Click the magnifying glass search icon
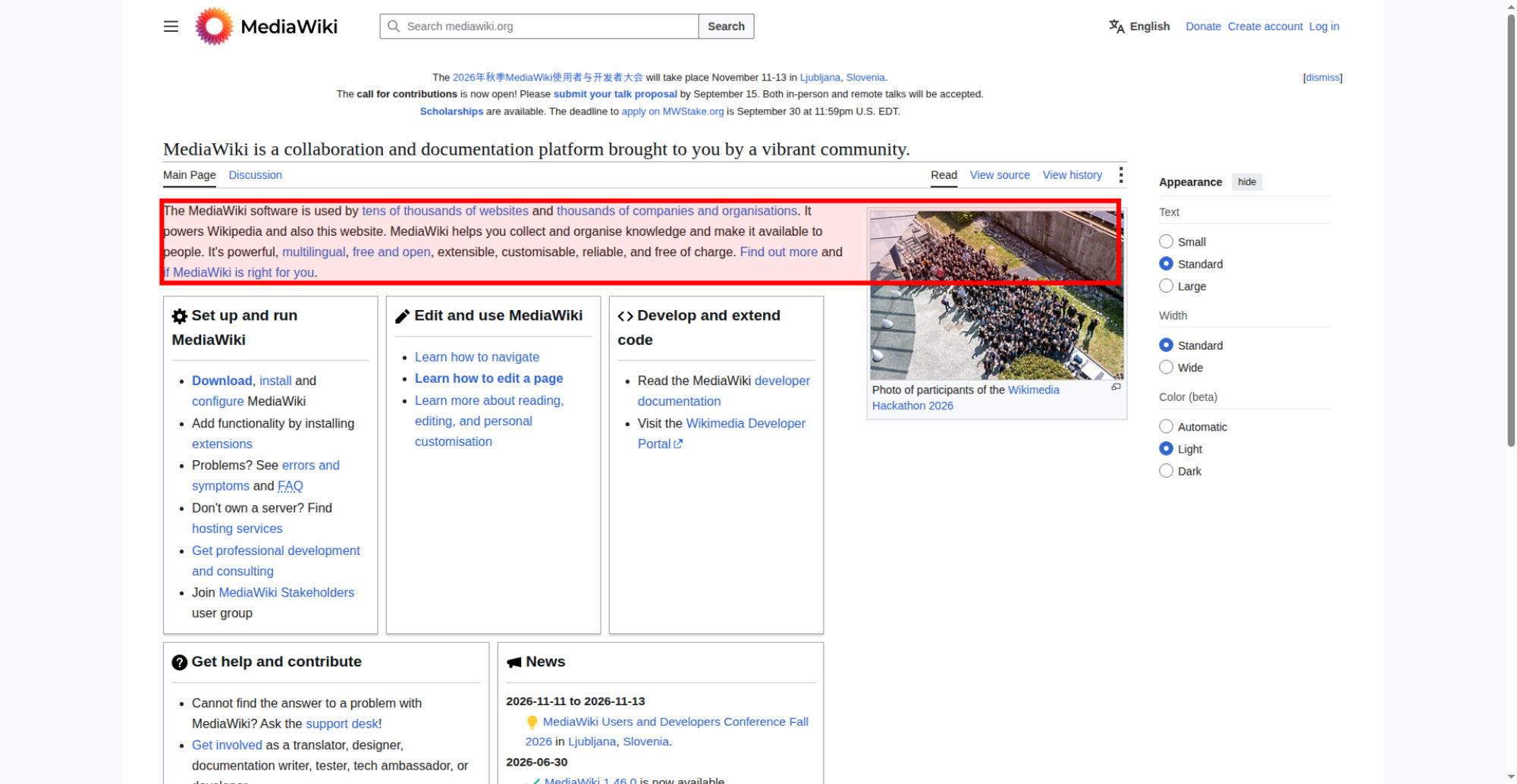The height and width of the screenshot is (784, 1517). click(394, 27)
